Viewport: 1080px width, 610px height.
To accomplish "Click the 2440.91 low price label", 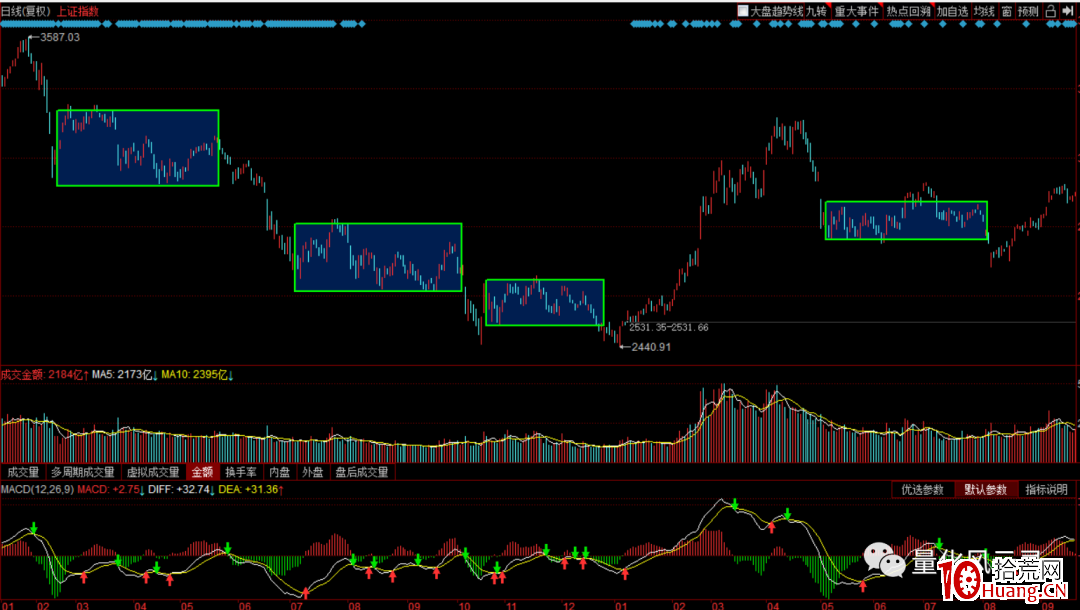I will [x=651, y=347].
